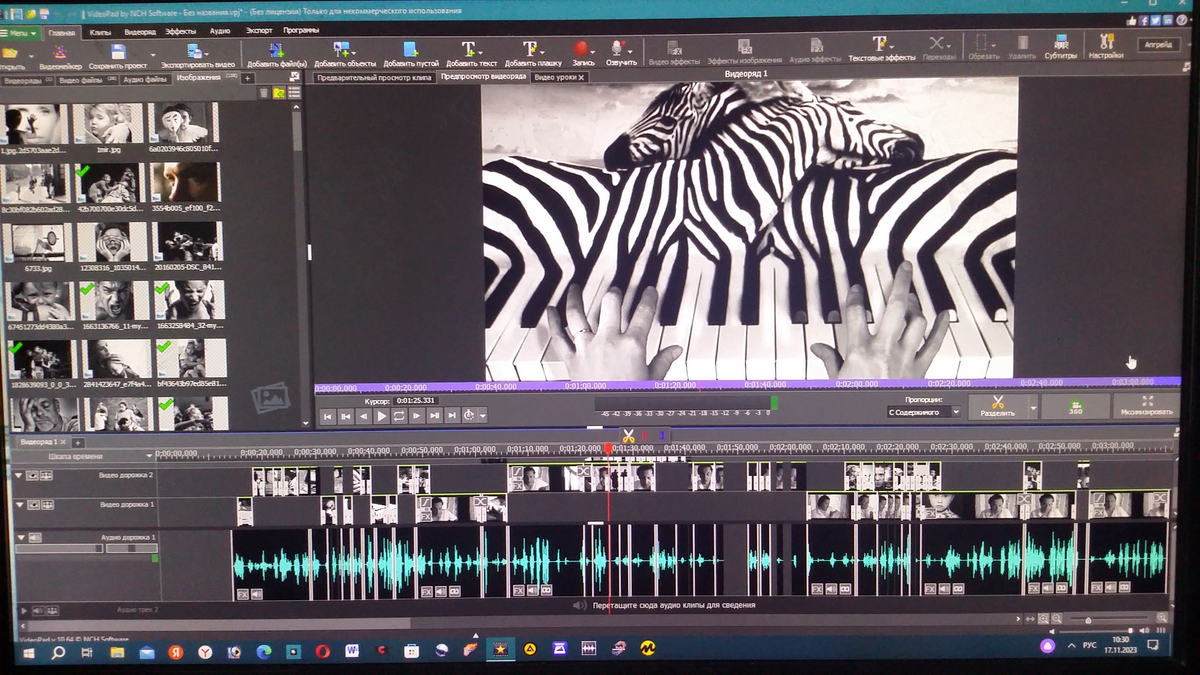Open Subtitles (Субтитры) tool
The image size is (1200, 675).
pyautogui.click(x=1061, y=41)
